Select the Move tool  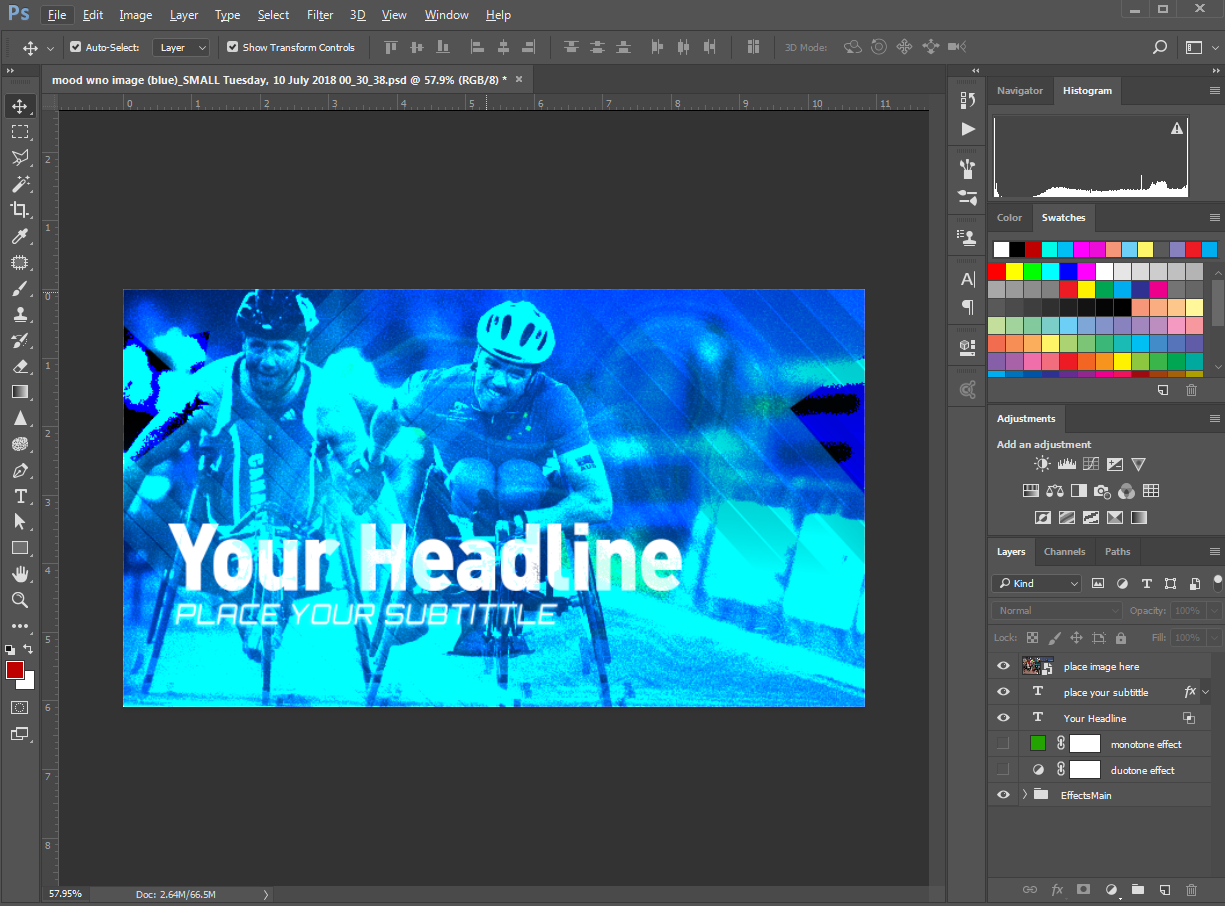pyautogui.click(x=20, y=106)
